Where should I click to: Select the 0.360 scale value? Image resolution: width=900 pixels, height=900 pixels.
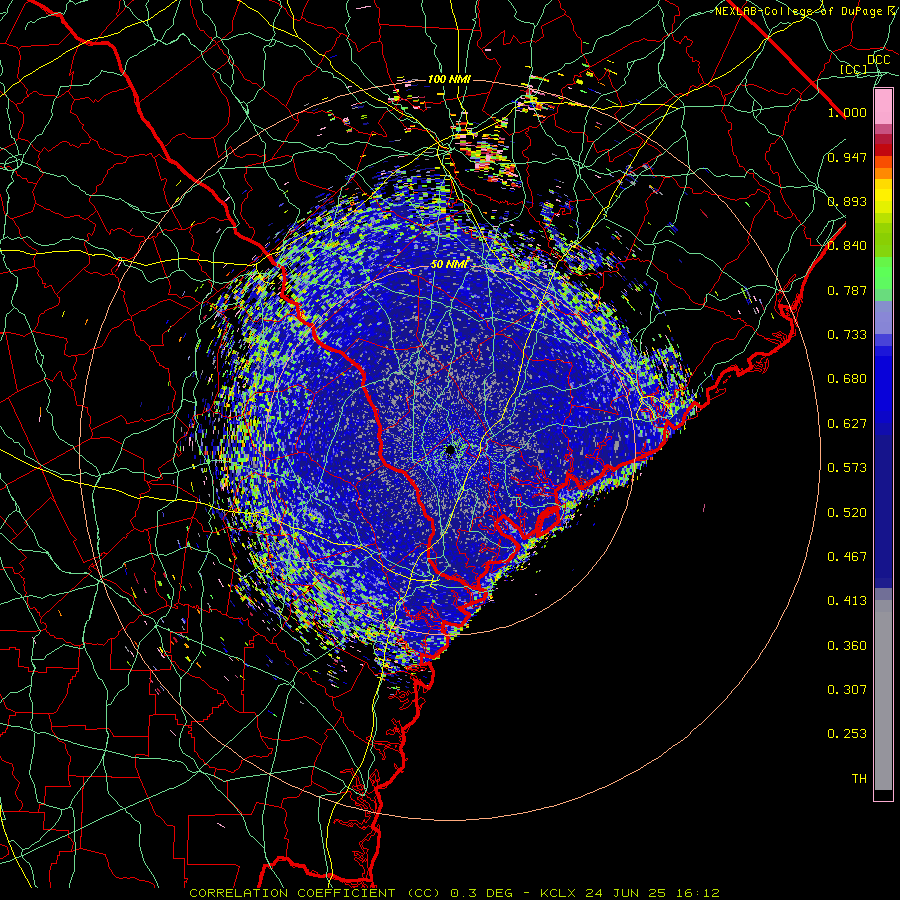(x=847, y=646)
